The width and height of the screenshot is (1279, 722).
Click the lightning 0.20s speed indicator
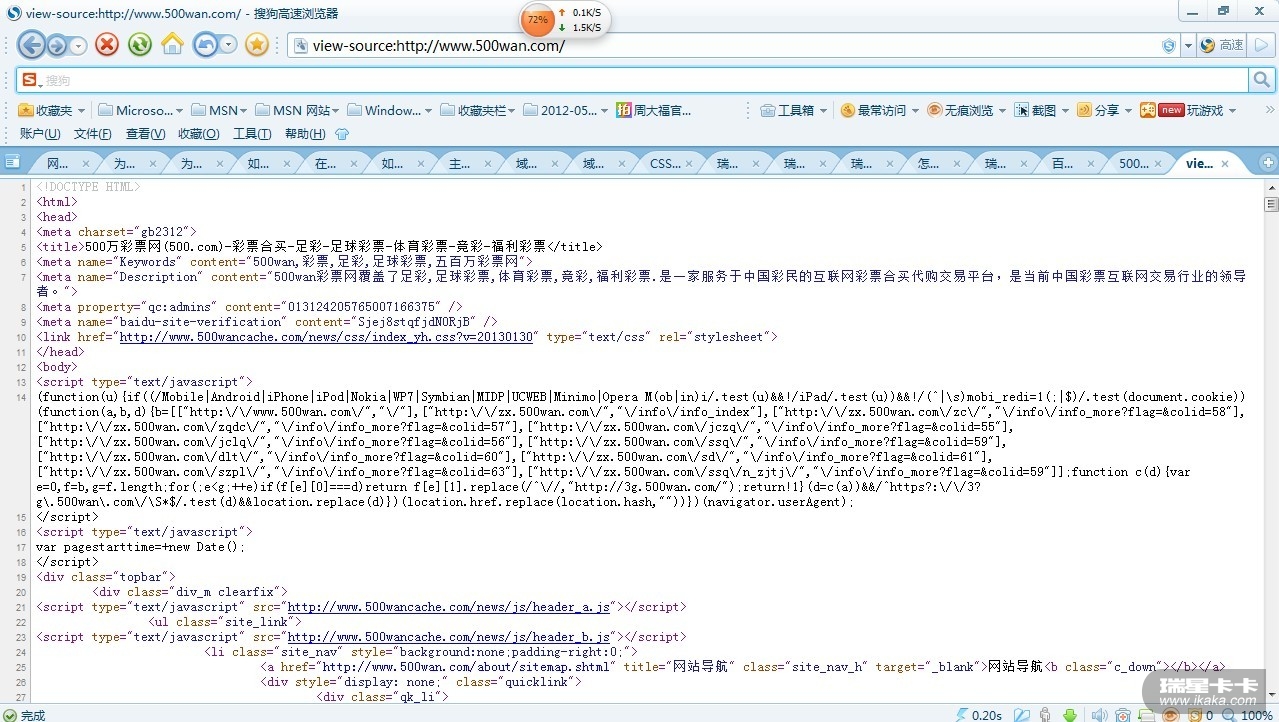(979, 715)
